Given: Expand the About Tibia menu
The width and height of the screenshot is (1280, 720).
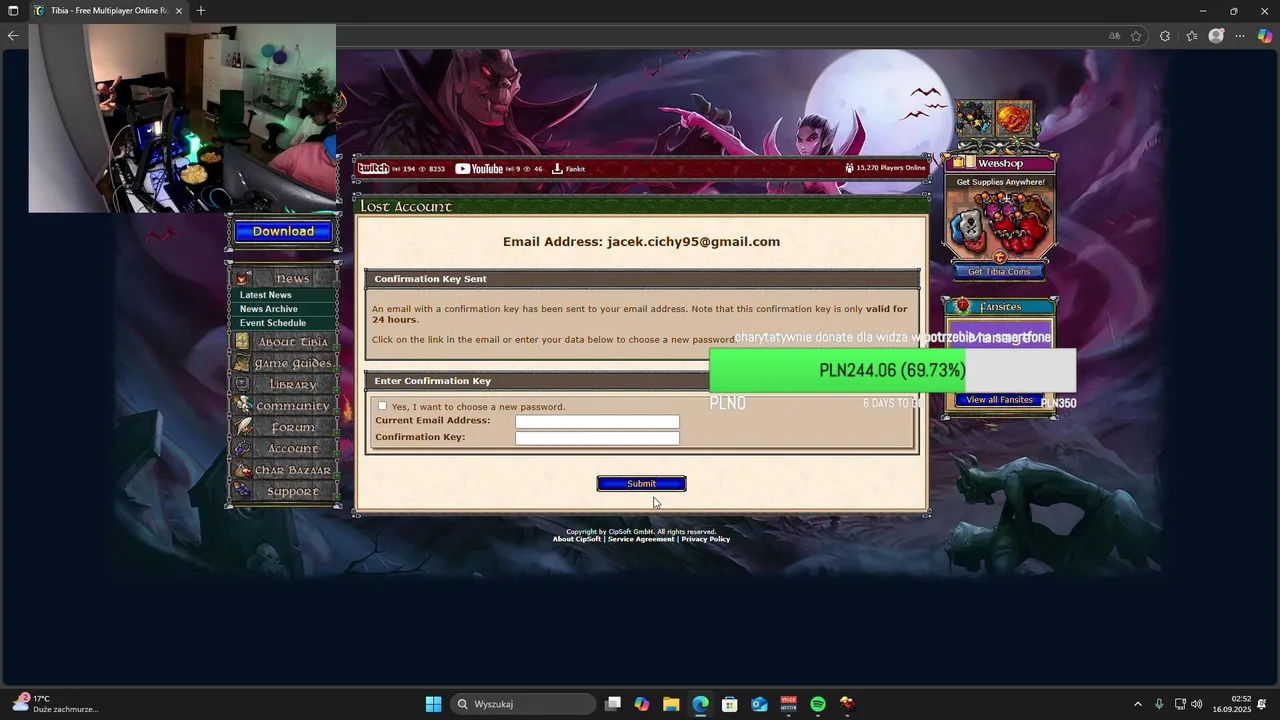Looking at the screenshot, I should tap(284, 342).
